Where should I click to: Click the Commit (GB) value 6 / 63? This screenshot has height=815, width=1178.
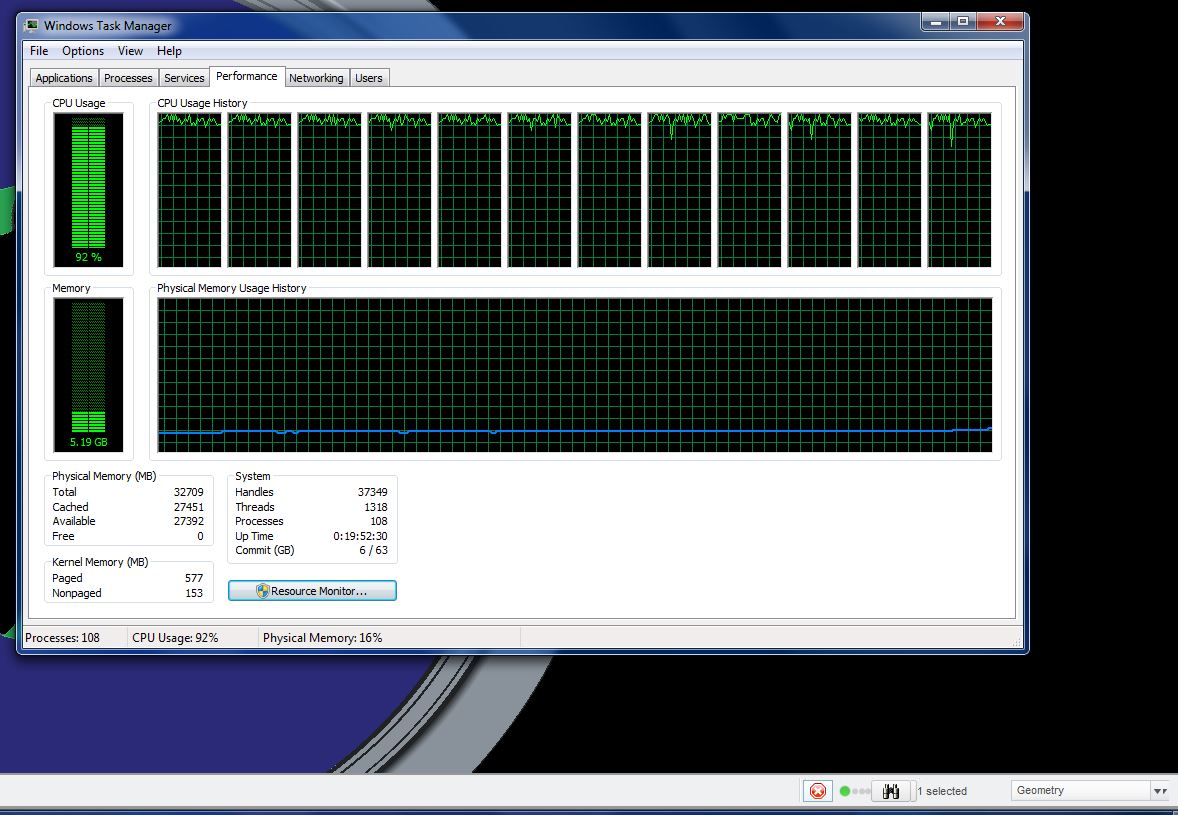(x=373, y=551)
